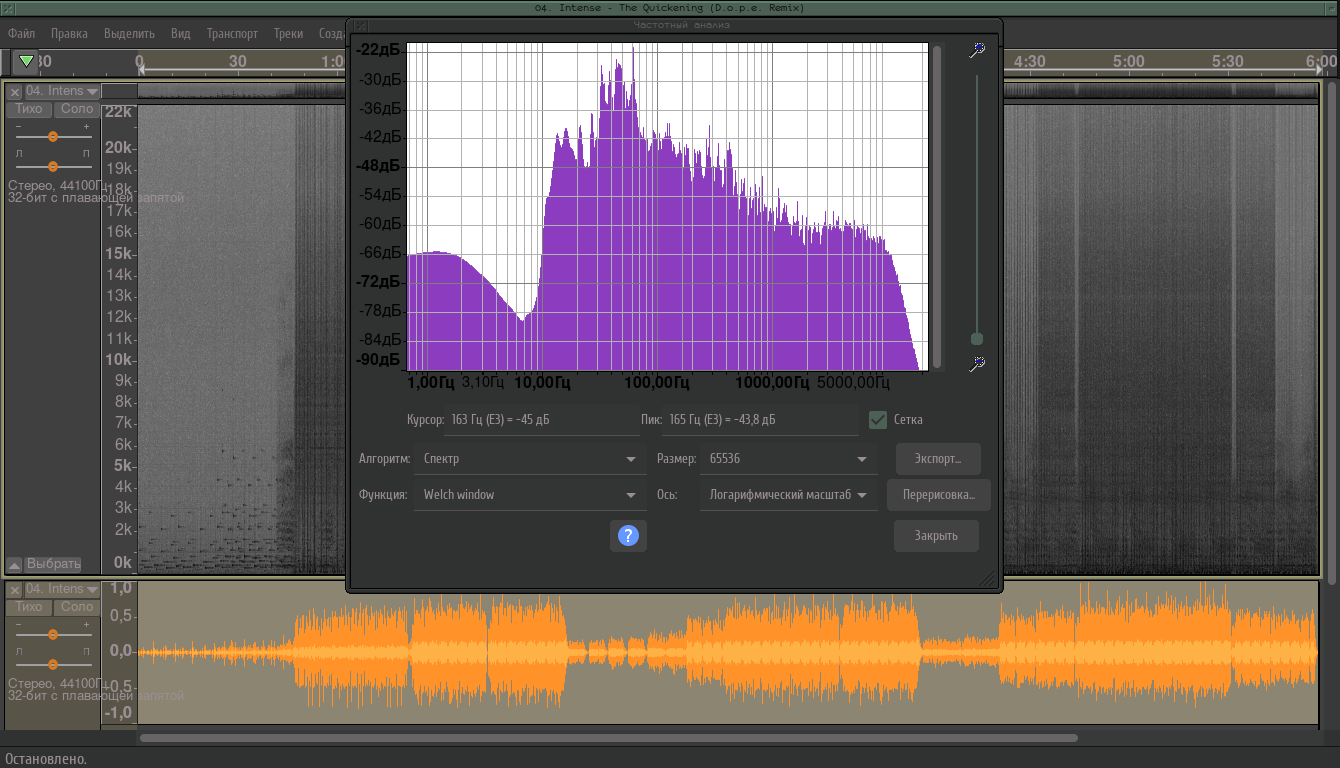Screen dimensions: 1340x768
Task: Toggle the Сетка grid checkbox
Action: [878, 420]
